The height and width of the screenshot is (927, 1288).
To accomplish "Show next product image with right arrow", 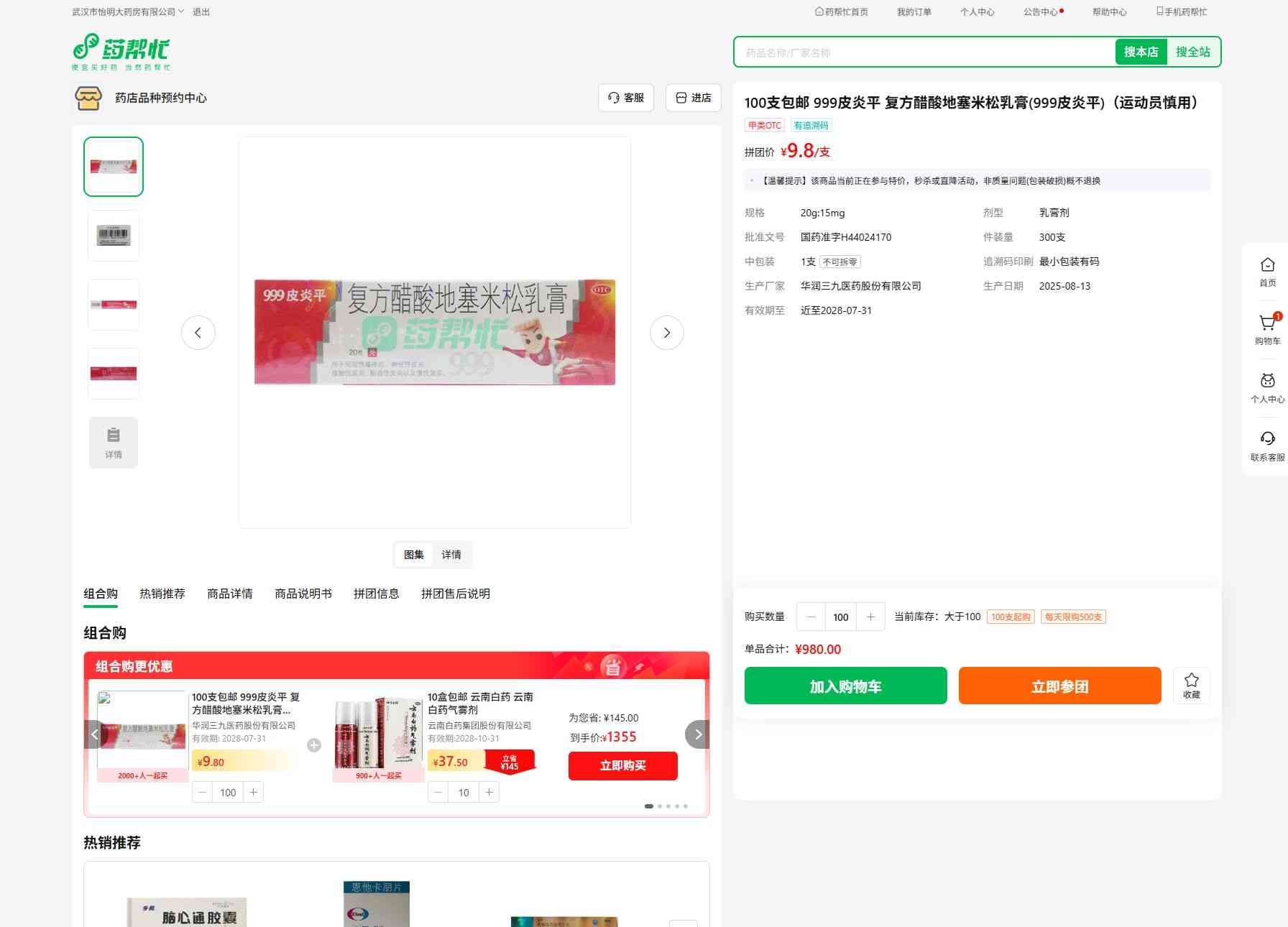I will point(666,333).
